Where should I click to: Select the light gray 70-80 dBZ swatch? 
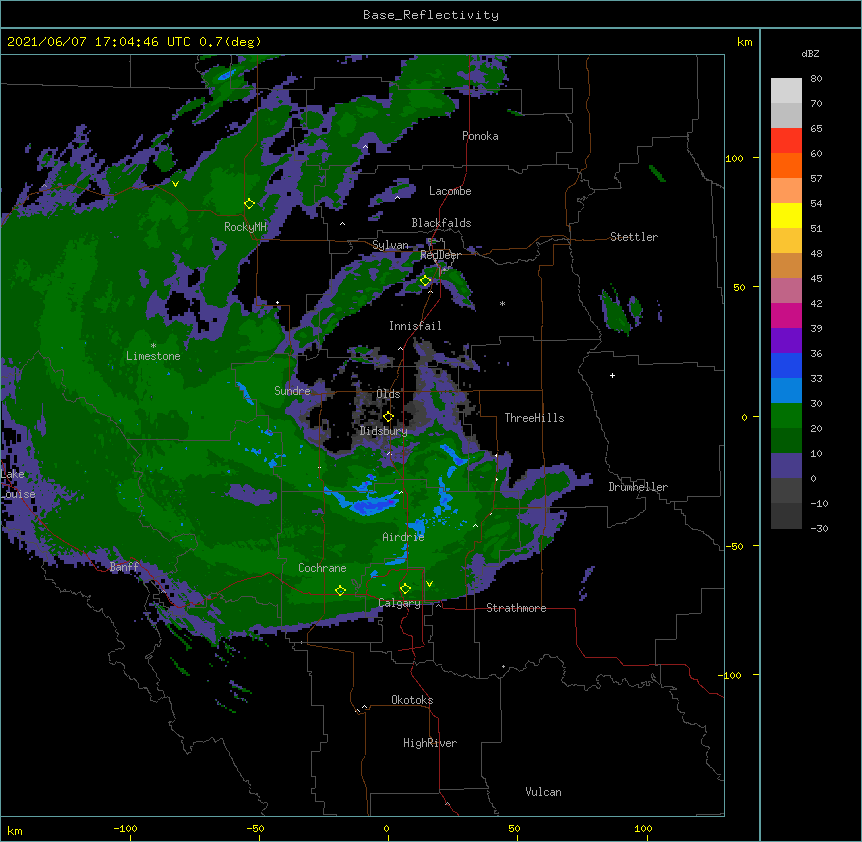[786, 91]
